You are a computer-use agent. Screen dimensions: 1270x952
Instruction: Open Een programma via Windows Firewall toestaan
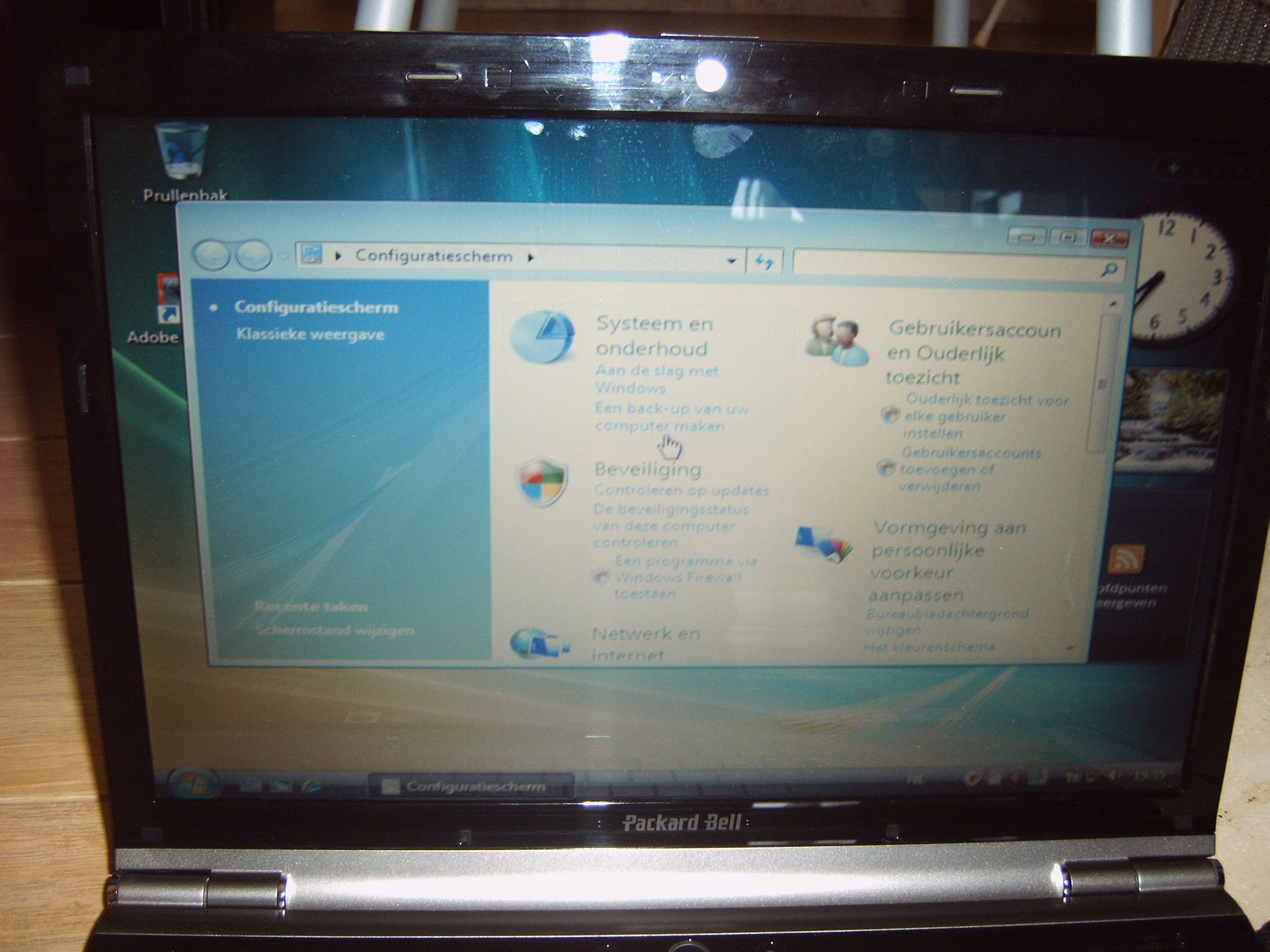pyautogui.click(x=686, y=577)
